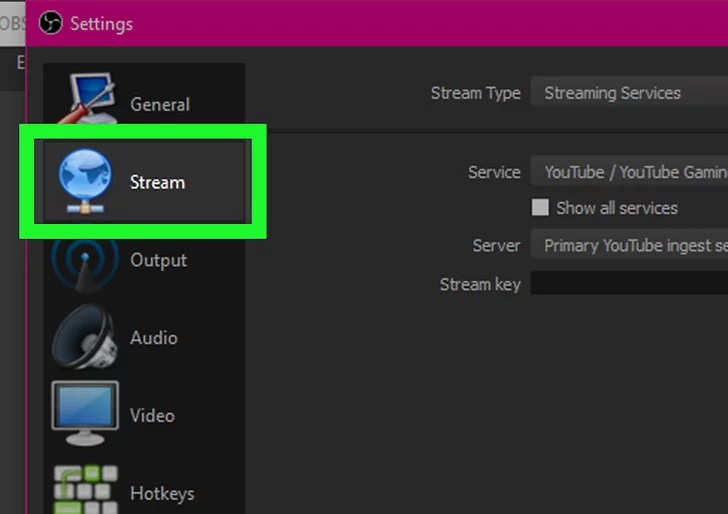Click the General wrench and monitor icon
Screen dimensions: 728x514
coord(87,100)
